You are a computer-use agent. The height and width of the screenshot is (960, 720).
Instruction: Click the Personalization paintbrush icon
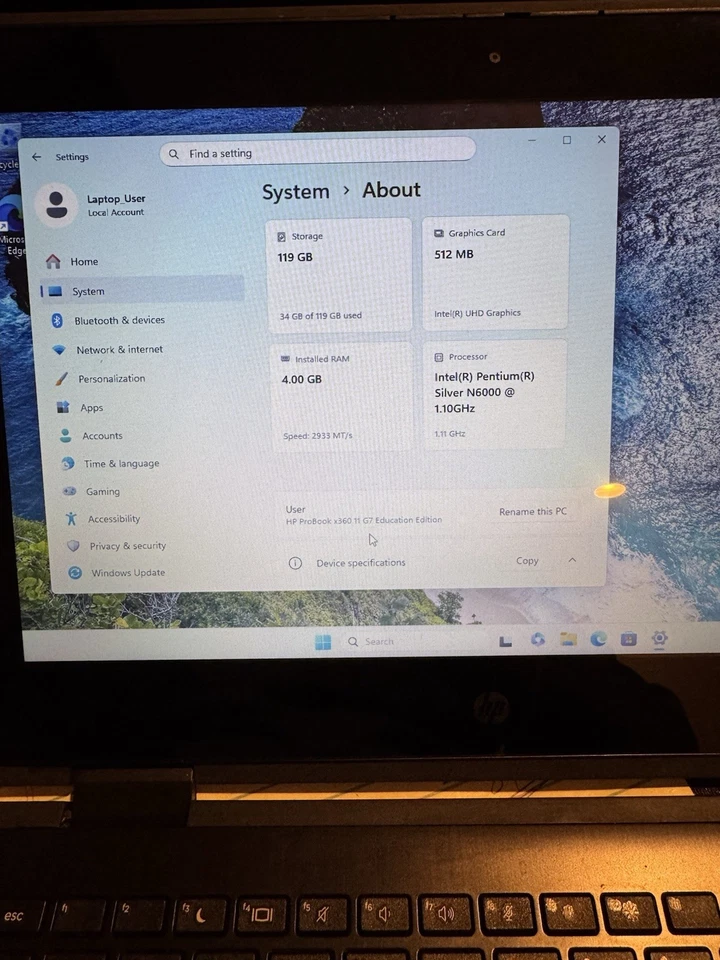click(61, 378)
